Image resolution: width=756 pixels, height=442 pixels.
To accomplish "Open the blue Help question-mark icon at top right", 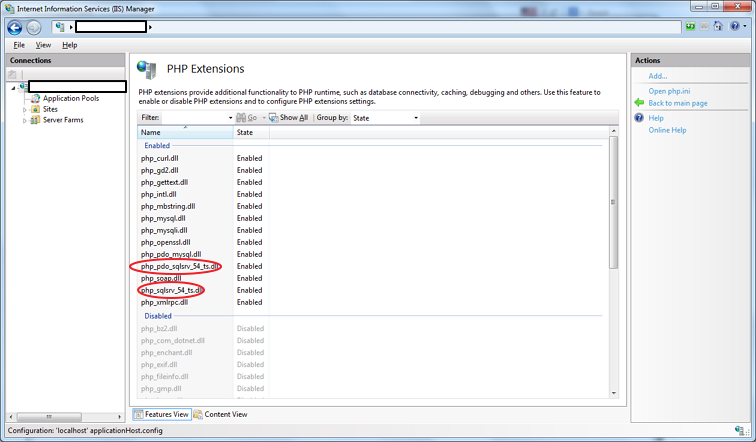I will [x=734, y=26].
